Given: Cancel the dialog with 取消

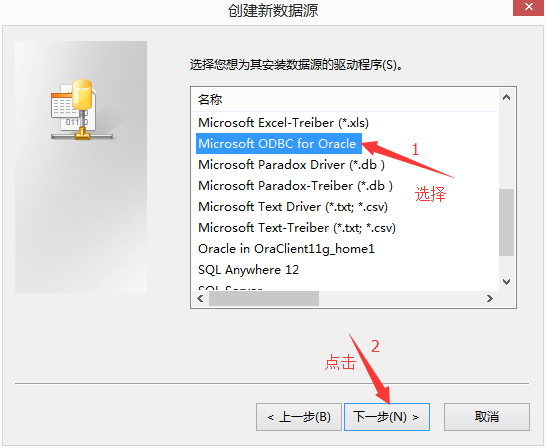Looking at the screenshot, I should (486, 417).
